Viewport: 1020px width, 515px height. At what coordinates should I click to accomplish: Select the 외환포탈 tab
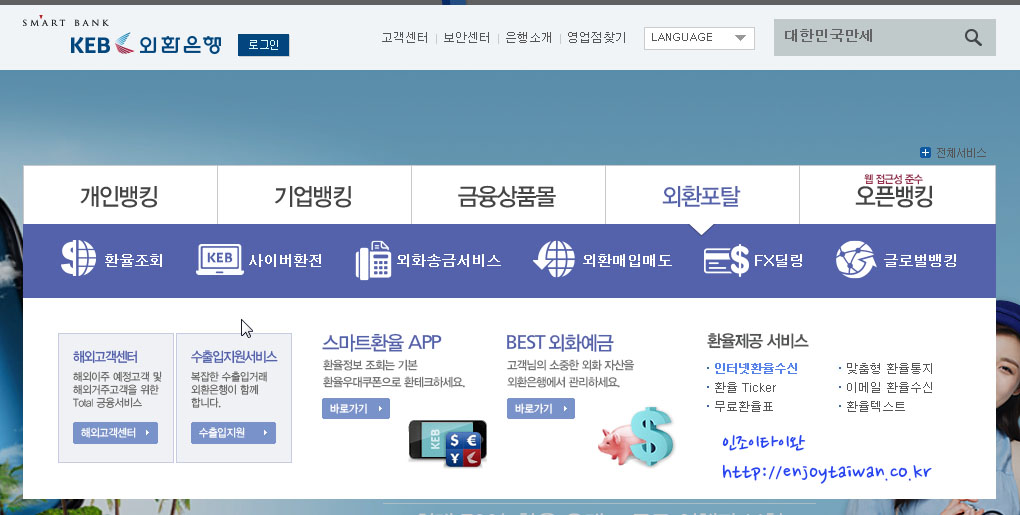pyautogui.click(x=701, y=195)
